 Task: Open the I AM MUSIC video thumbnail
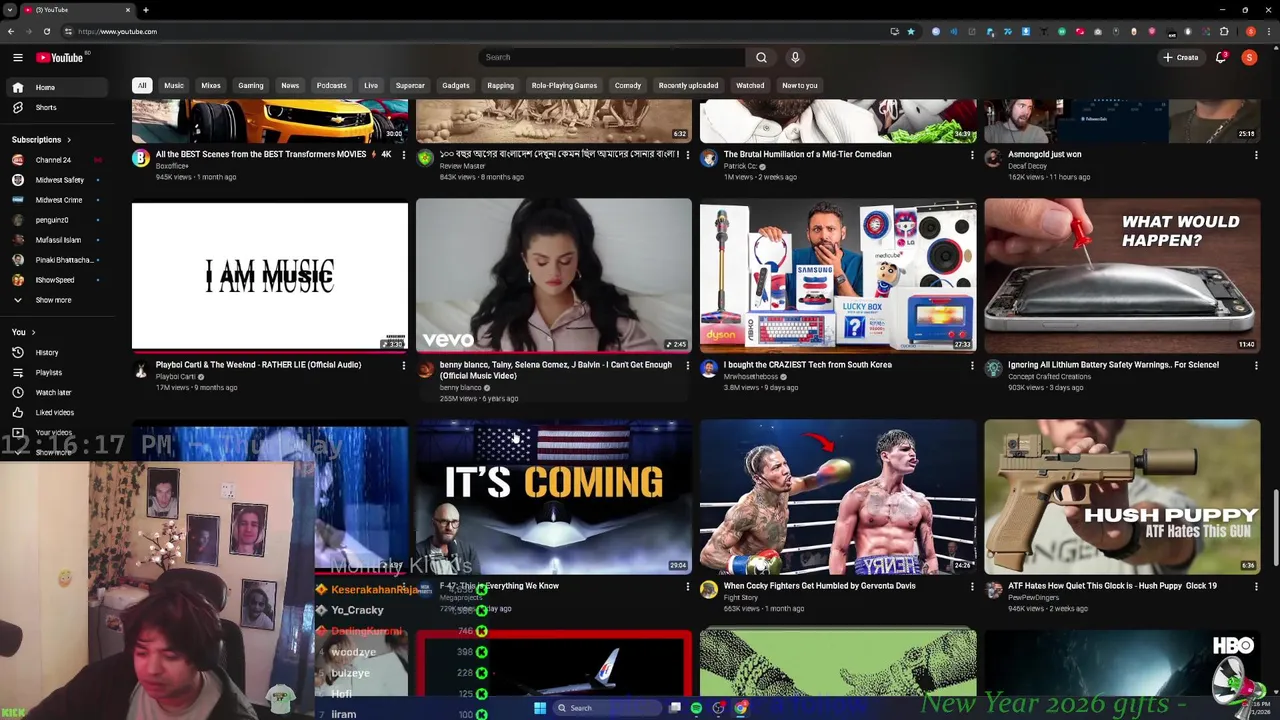pyautogui.click(x=270, y=276)
